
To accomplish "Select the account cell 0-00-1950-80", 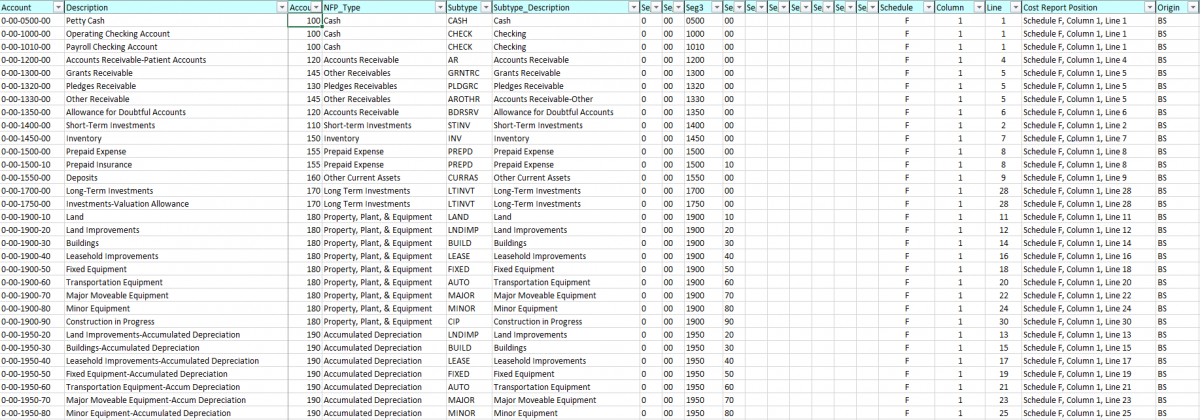I will coord(32,412).
